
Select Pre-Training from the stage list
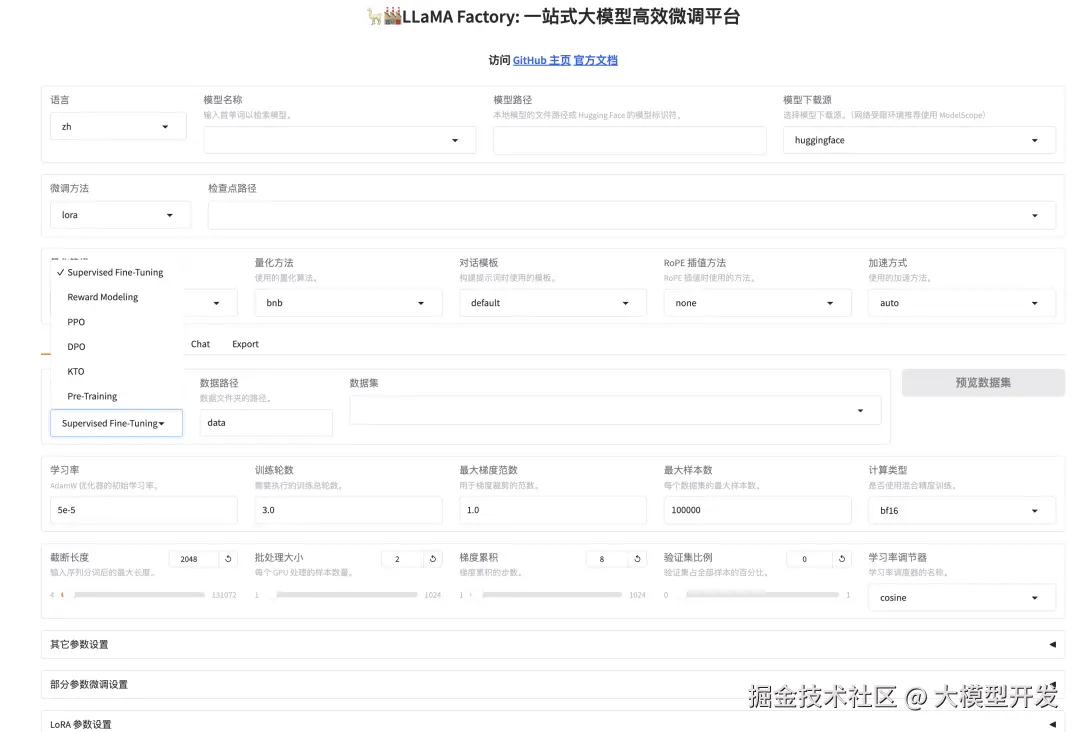click(x=116, y=396)
